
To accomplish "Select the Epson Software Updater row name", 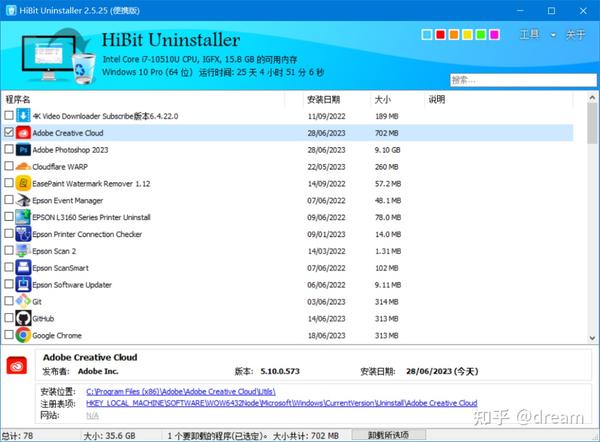I will [x=72, y=285].
